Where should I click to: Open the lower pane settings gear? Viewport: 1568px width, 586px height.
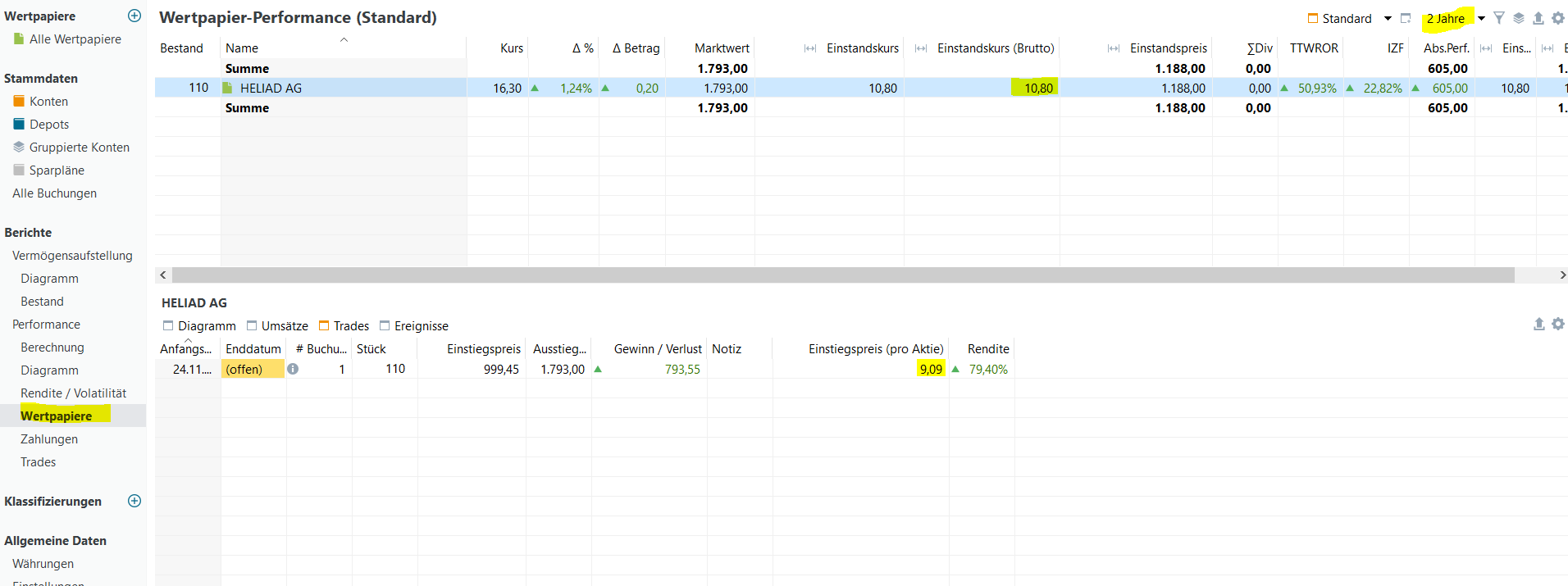1558,325
